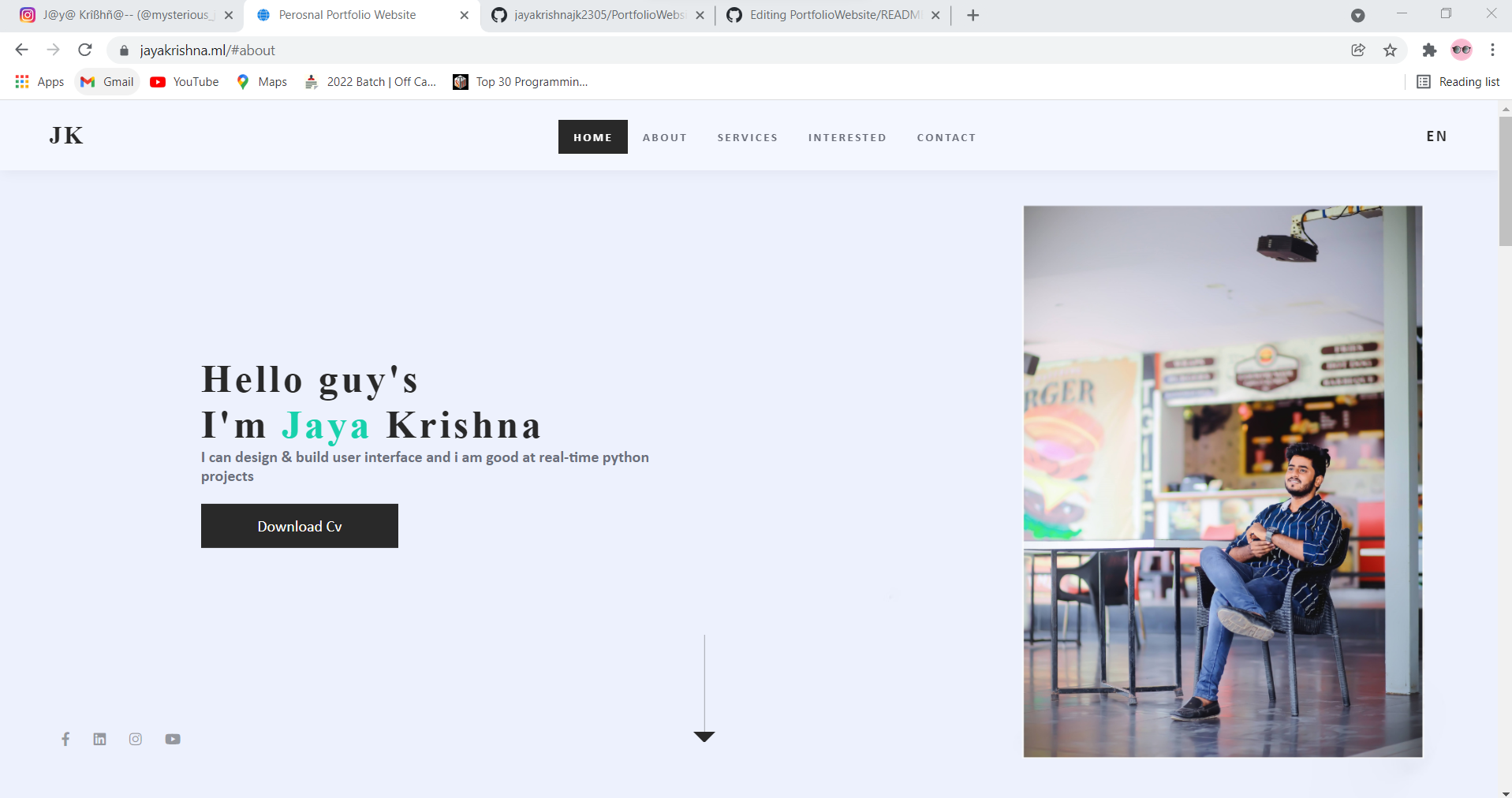Reload the page
Viewport: 1512px width, 798px height.
[85, 50]
